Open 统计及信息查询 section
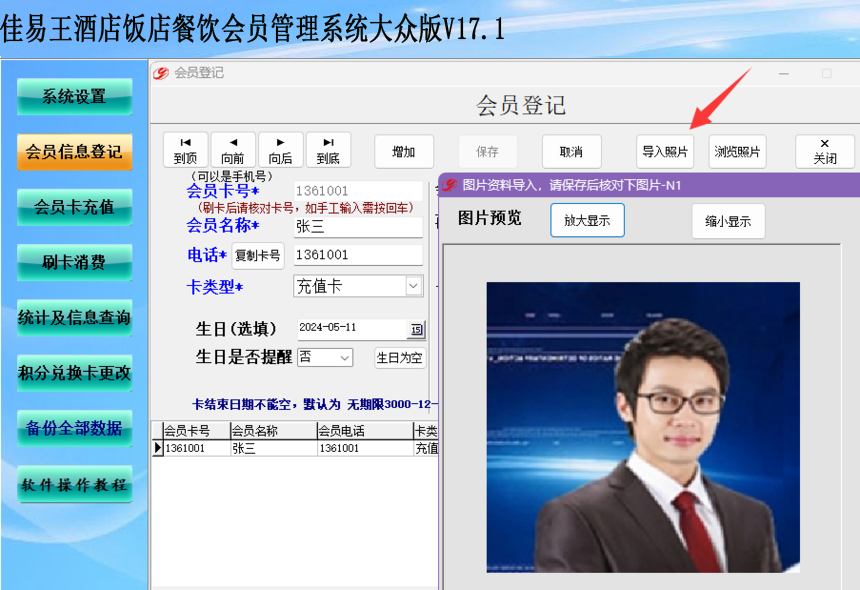 coord(75,317)
